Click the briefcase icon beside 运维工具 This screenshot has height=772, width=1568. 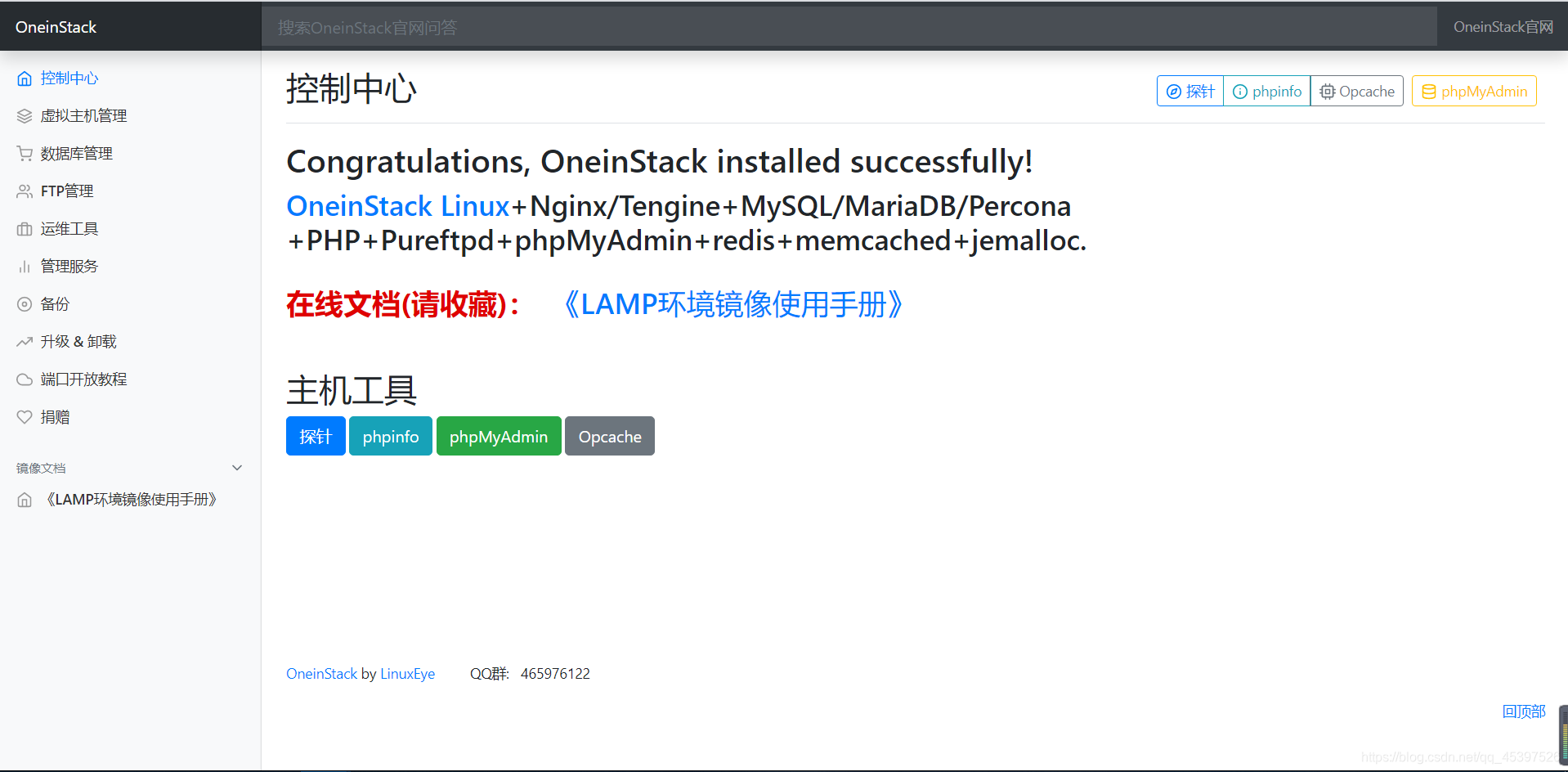tap(25, 229)
